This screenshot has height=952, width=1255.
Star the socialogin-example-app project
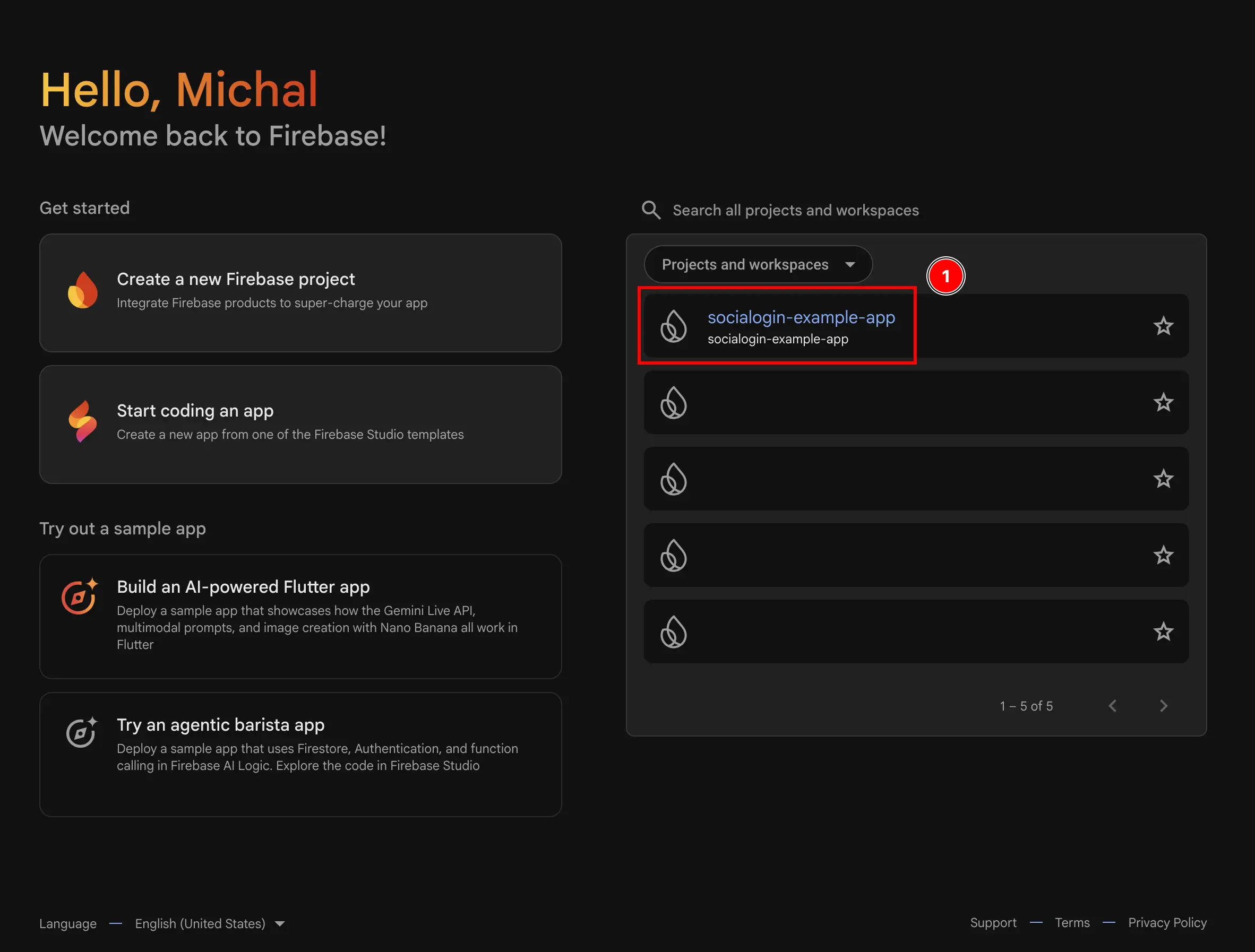[x=1164, y=326]
